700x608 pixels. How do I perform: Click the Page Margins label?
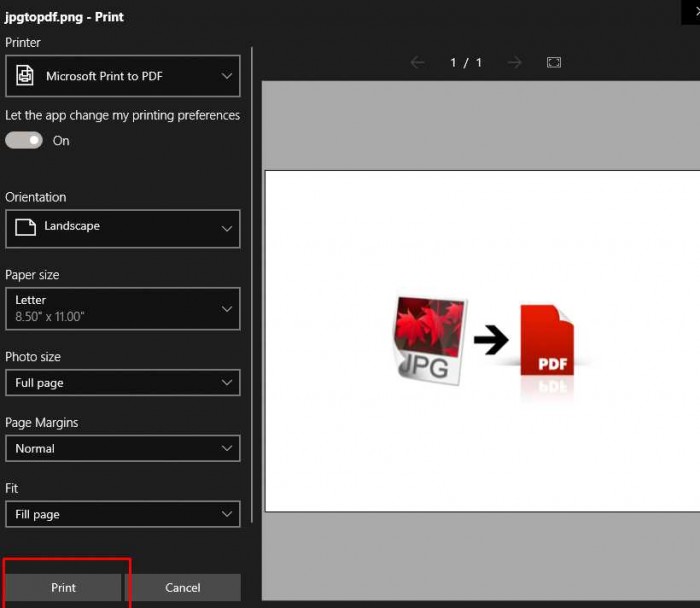point(42,422)
